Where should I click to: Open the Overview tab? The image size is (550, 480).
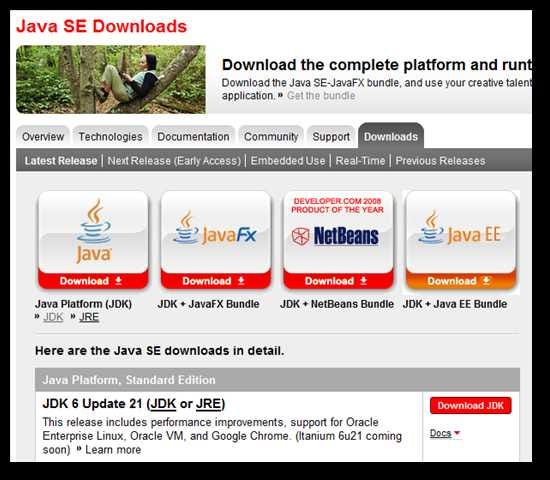43,136
